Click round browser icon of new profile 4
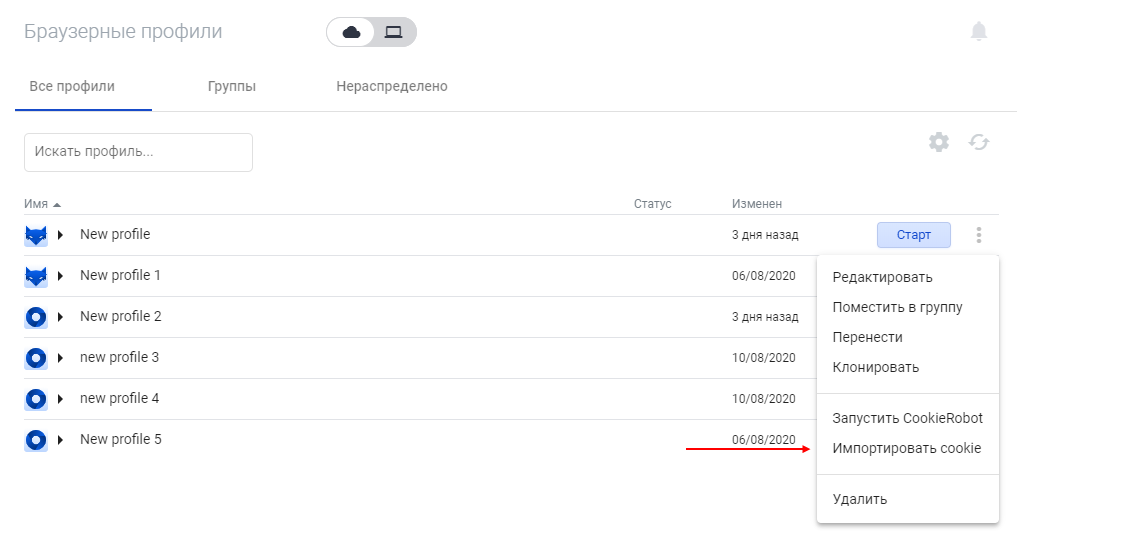The width and height of the screenshot is (1148, 558). click(x=36, y=399)
